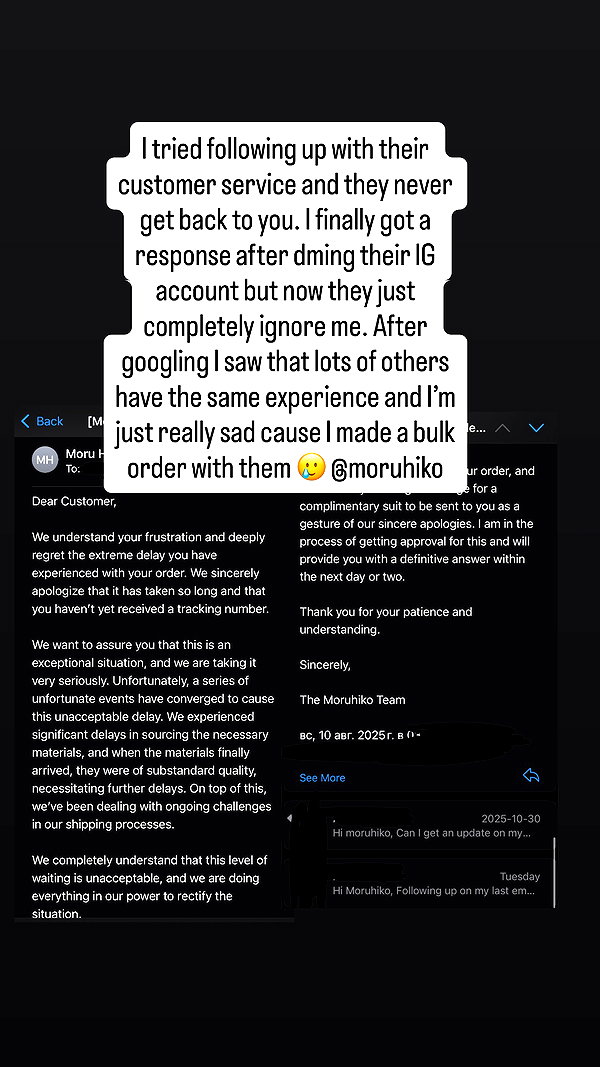Expand the email with See More
The width and height of the screenshot is (600, 1067).
tap(322, 778)
